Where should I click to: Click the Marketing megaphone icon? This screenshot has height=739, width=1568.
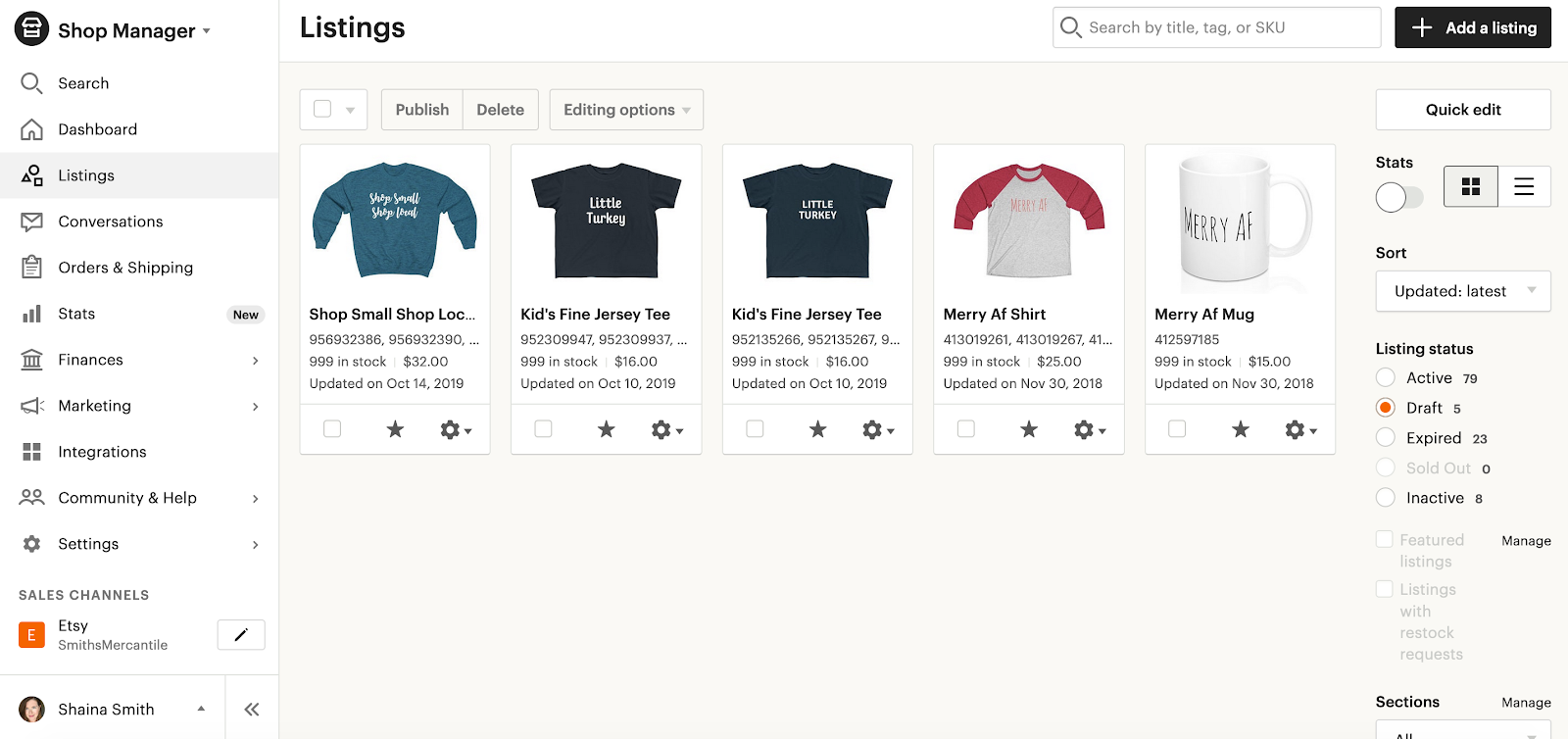coord(32,406)
